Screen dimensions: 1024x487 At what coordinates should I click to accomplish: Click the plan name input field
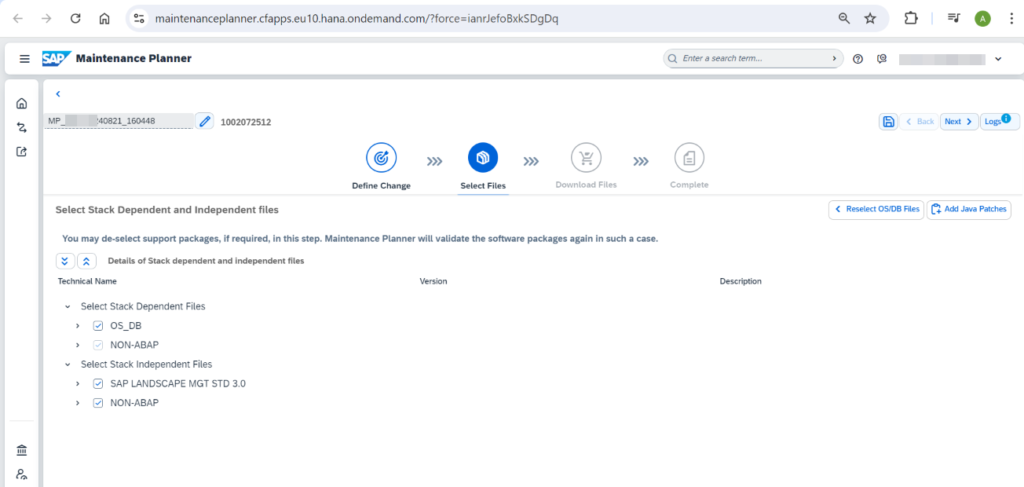tap(119, 121)
